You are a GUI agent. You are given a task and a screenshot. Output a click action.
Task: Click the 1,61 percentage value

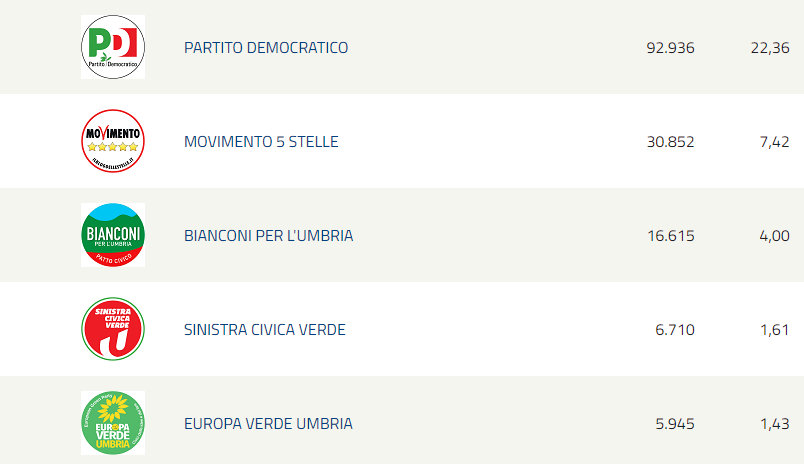774,330
